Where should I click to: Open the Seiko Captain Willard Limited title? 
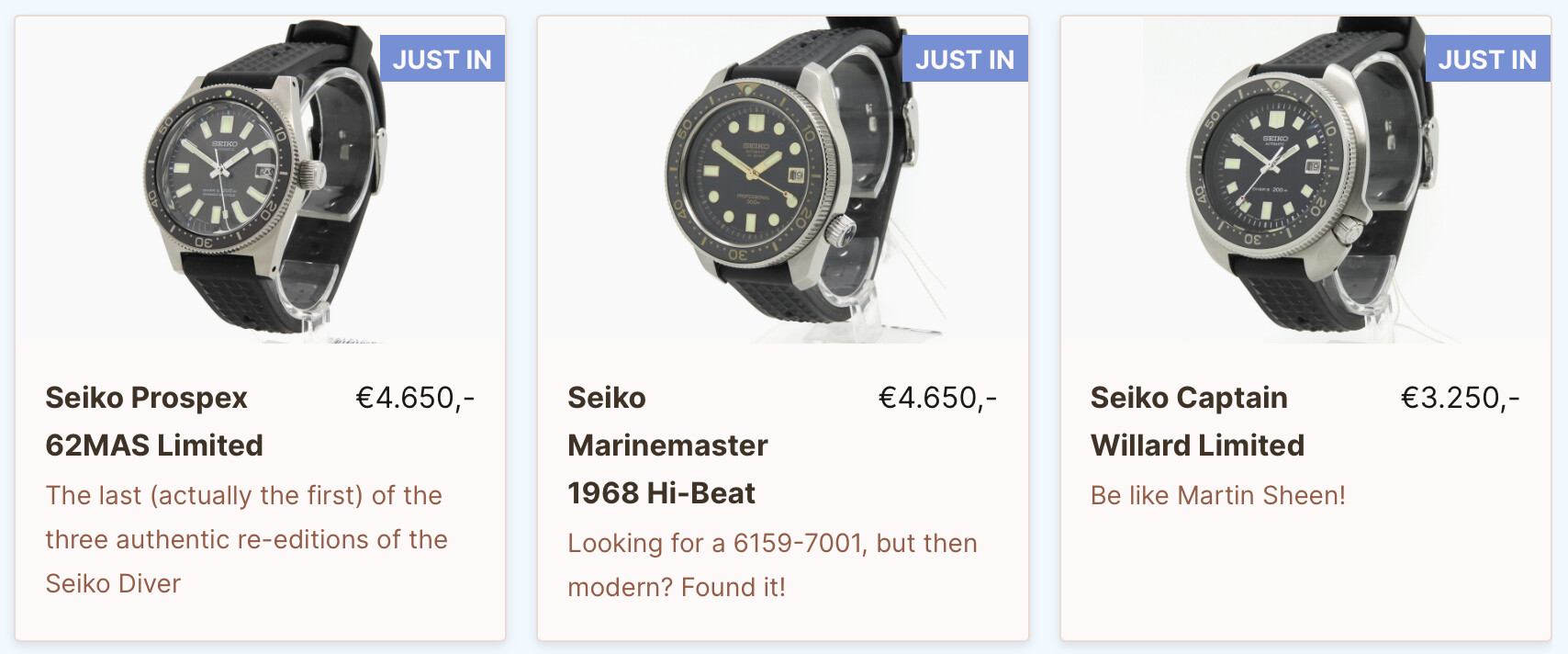[x=1197, y=422]
